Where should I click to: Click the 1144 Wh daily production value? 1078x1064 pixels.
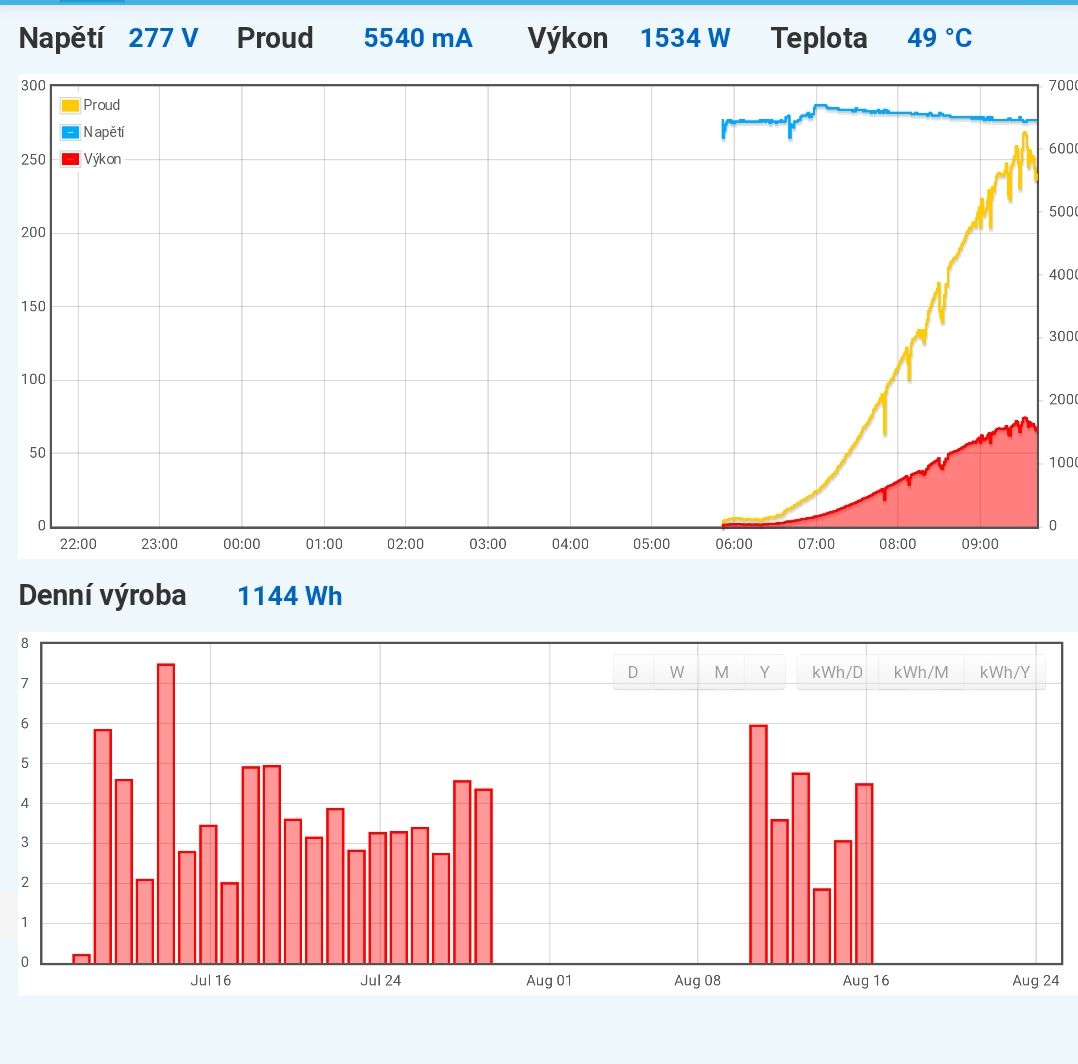[x=289, y=597]
